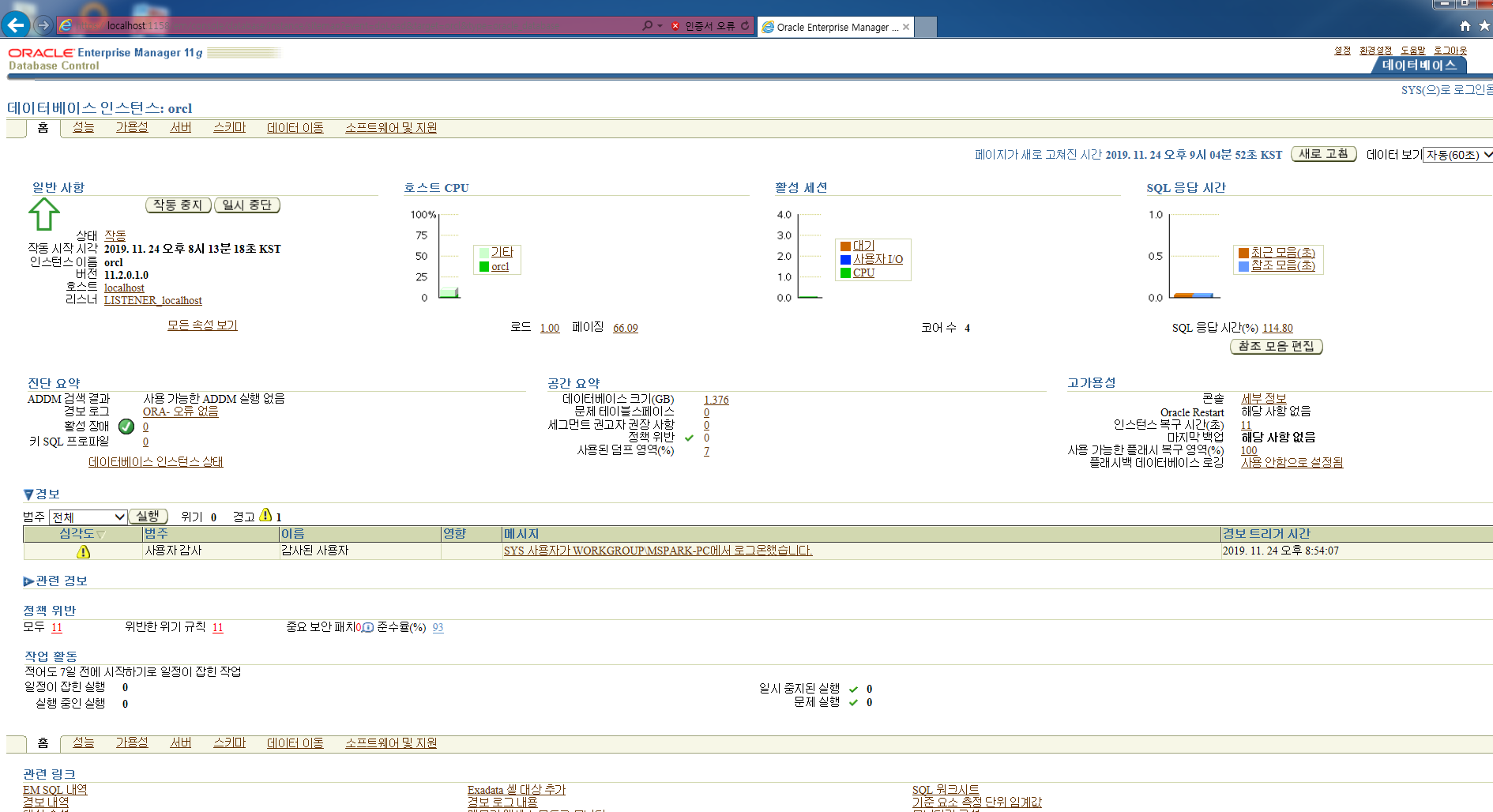Click the CPU green legend swatch
1493x812 pixels.
pyautogui.click(x=845, y=273)
